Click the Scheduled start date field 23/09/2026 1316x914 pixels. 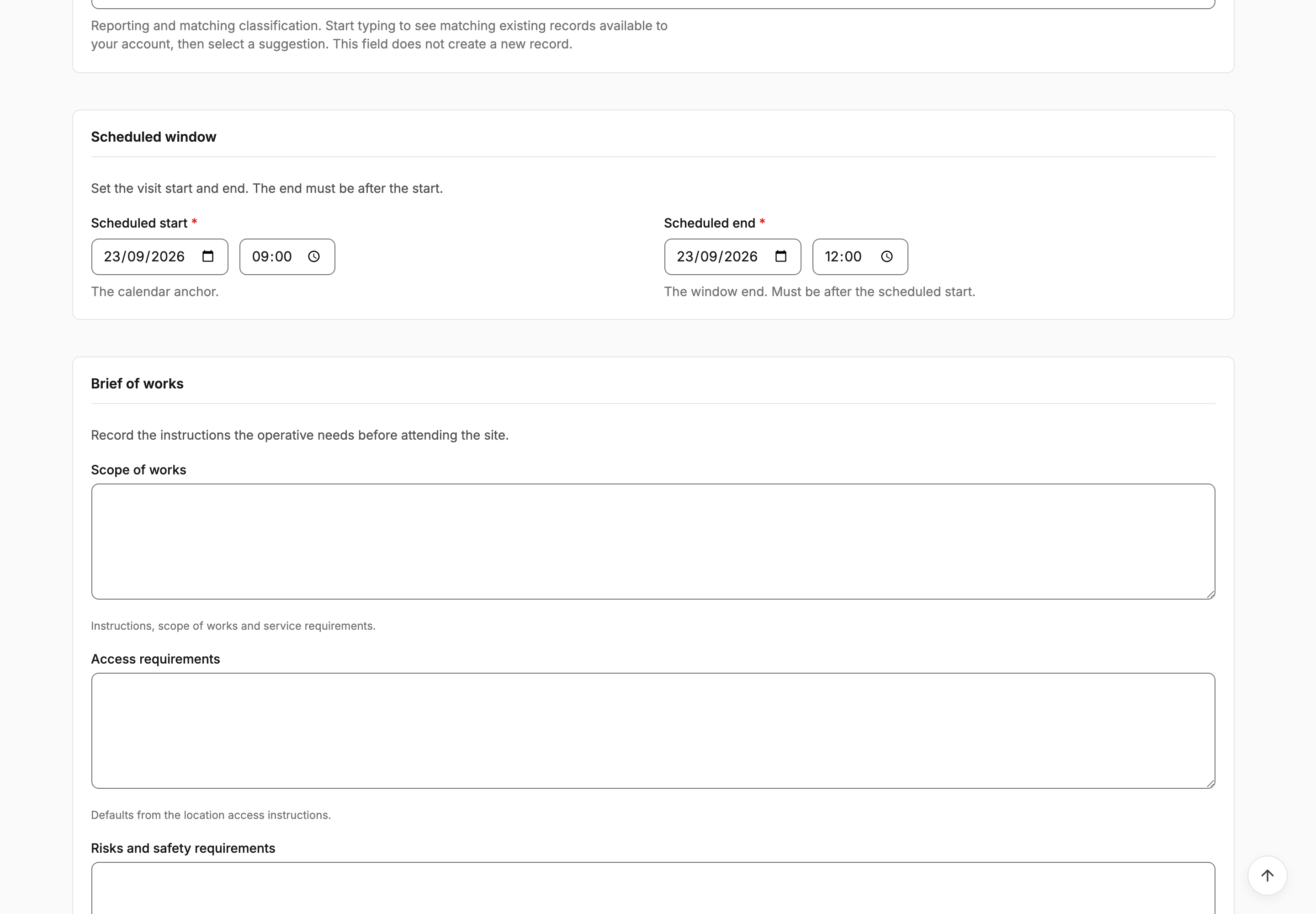[x=160, y=256]
